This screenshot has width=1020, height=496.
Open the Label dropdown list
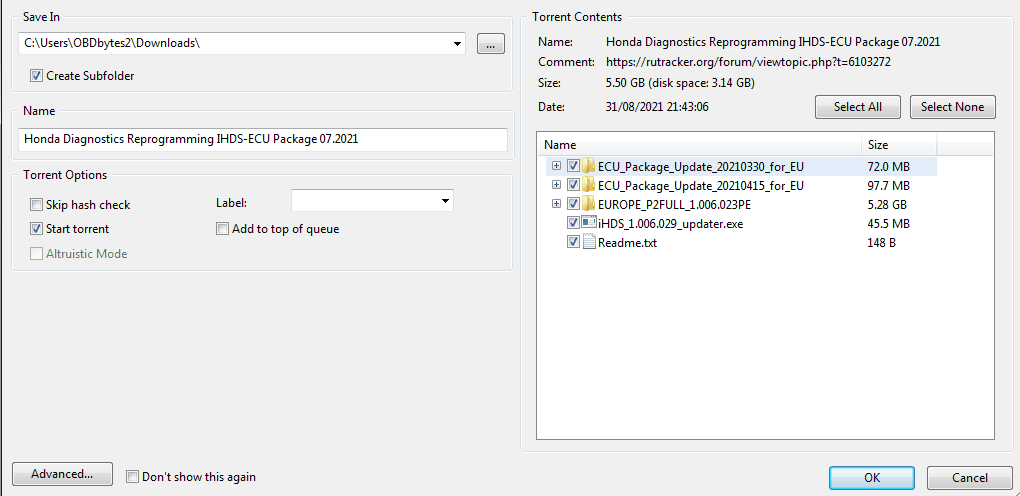click(x=444, y=202)
